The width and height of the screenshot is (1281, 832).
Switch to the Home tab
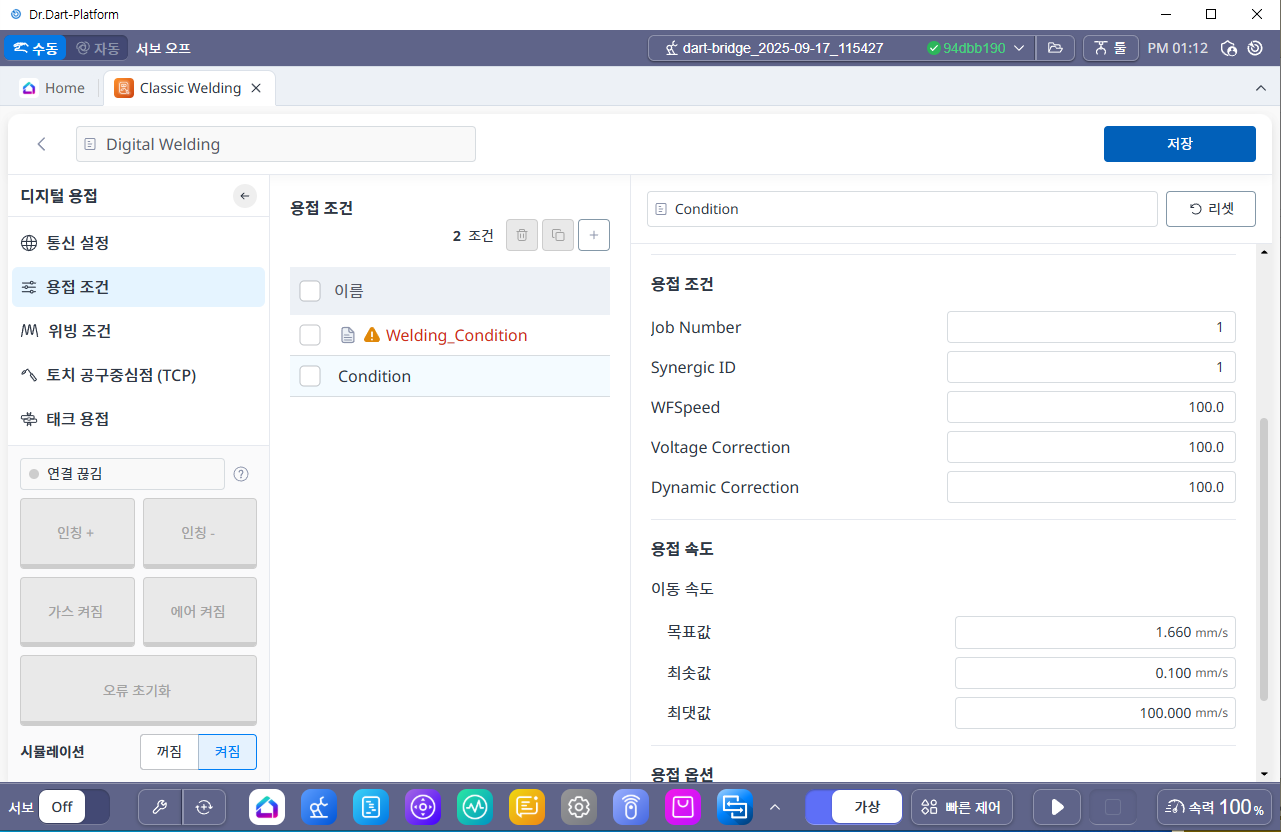(x=54, y=88)
